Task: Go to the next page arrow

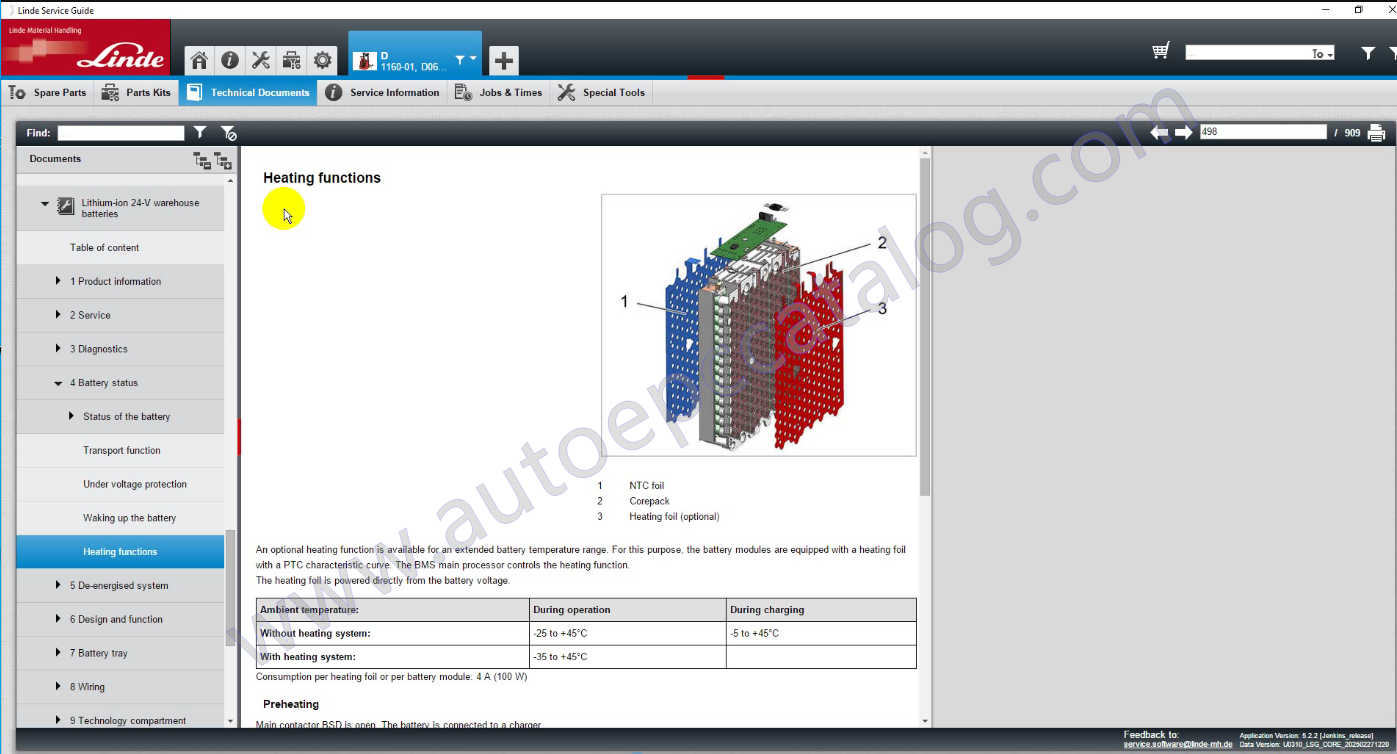Action: pos(1184,133)
